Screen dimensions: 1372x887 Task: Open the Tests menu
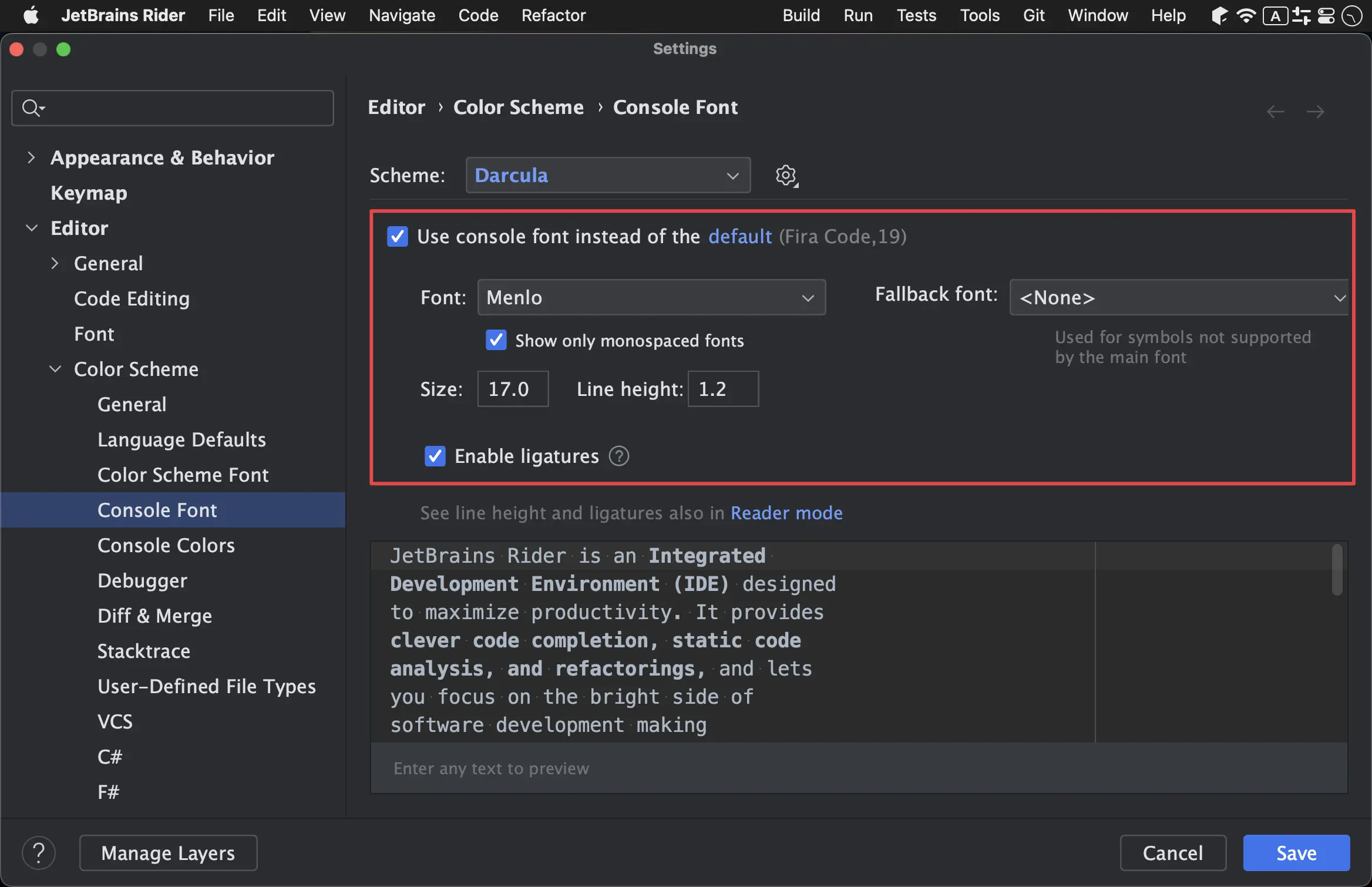916,15
